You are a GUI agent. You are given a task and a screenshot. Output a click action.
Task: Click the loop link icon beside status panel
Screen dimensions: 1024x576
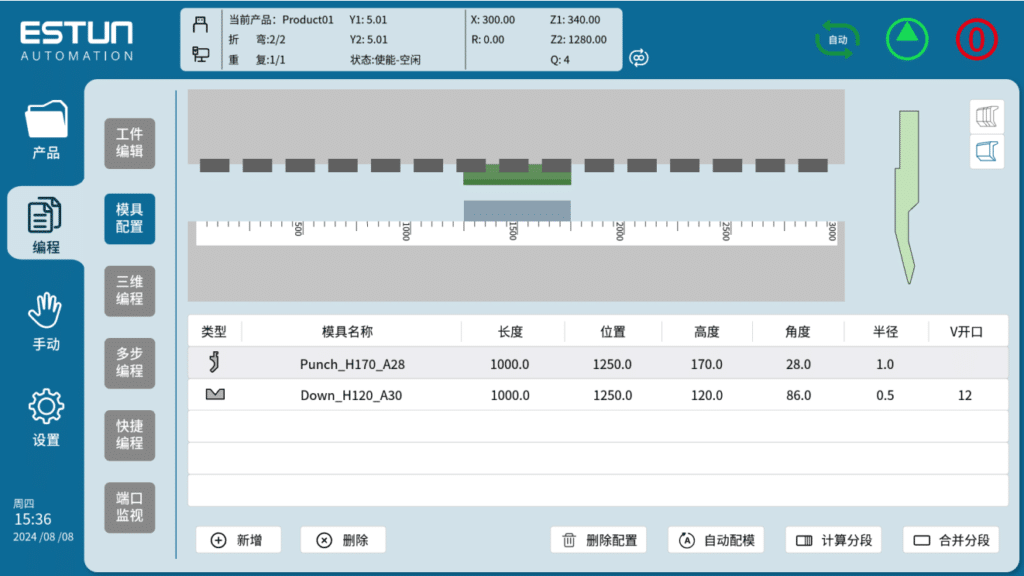(639, 57)
